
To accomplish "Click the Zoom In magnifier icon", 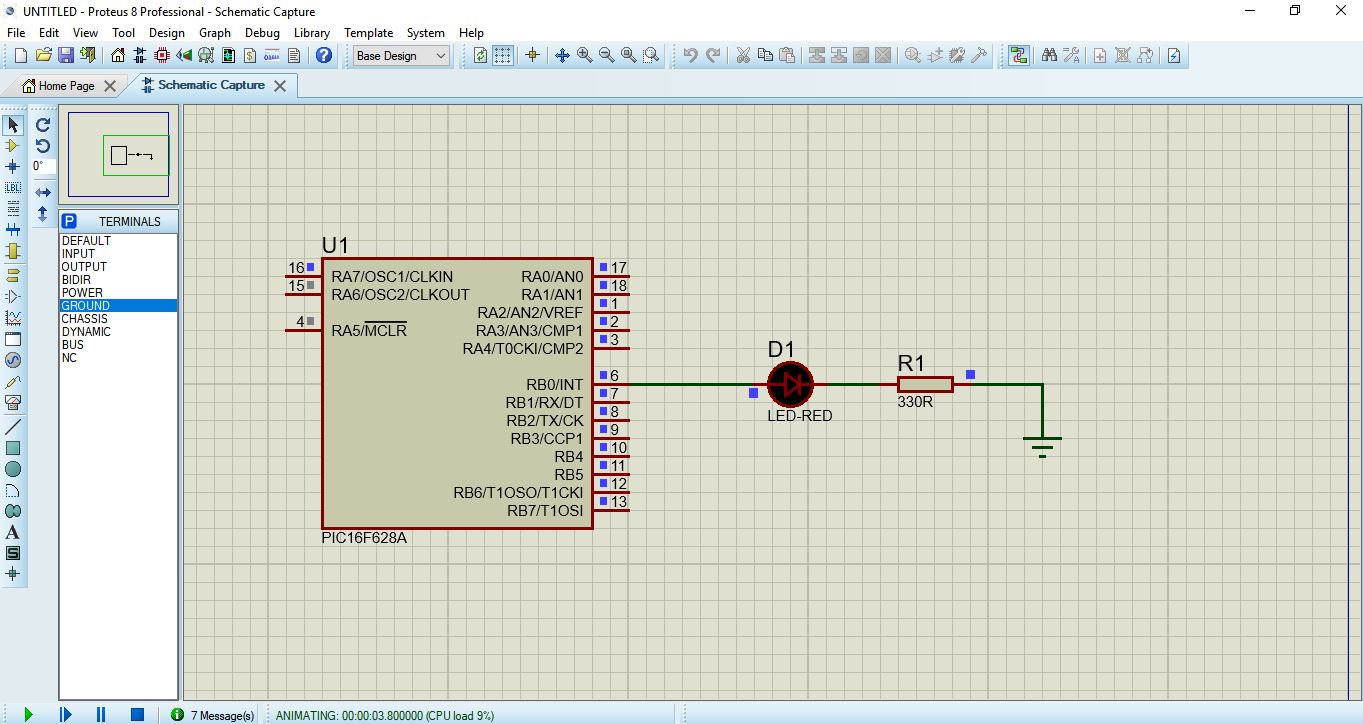I will [585, 56].
